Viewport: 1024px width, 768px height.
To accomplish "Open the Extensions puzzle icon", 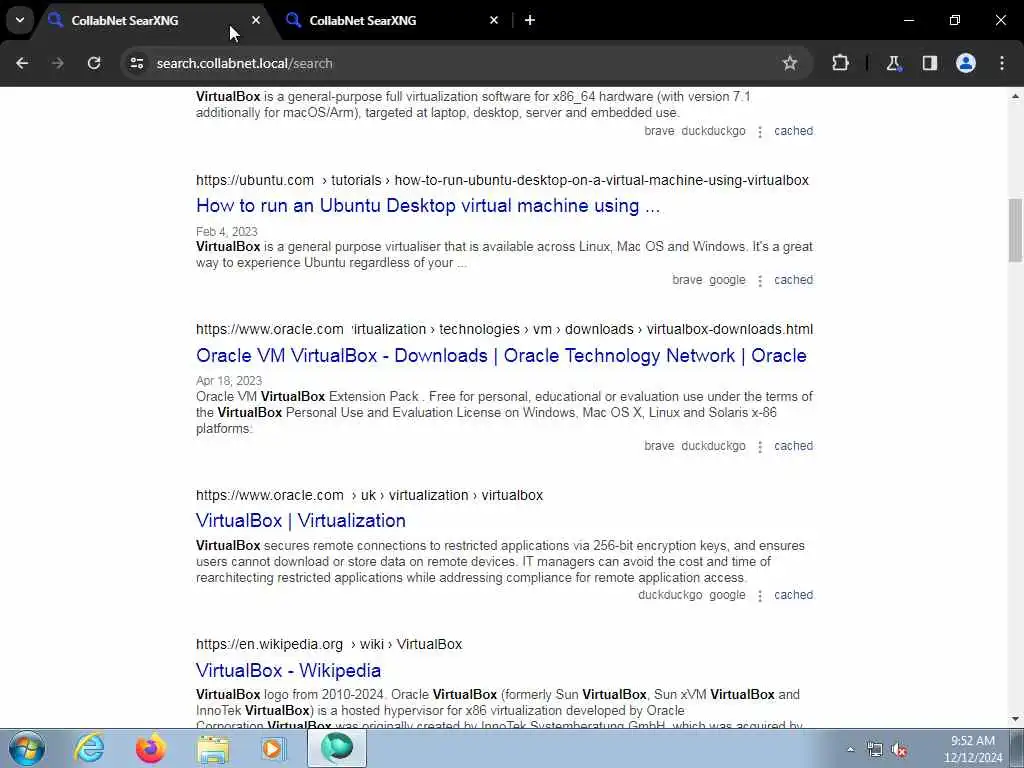I will (x=840, y=63).
